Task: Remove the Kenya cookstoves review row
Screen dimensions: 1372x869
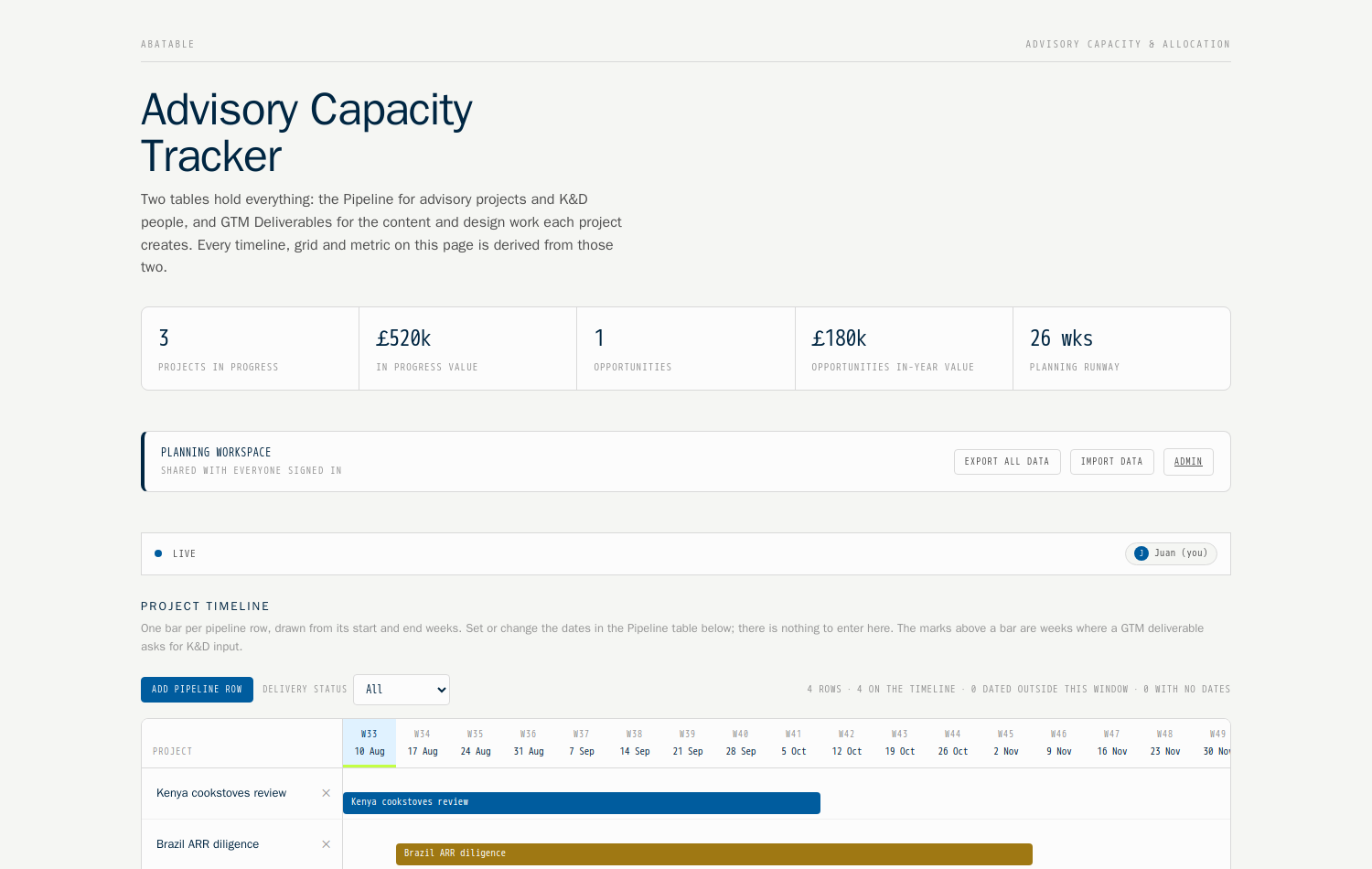Action: coord(326,793)
